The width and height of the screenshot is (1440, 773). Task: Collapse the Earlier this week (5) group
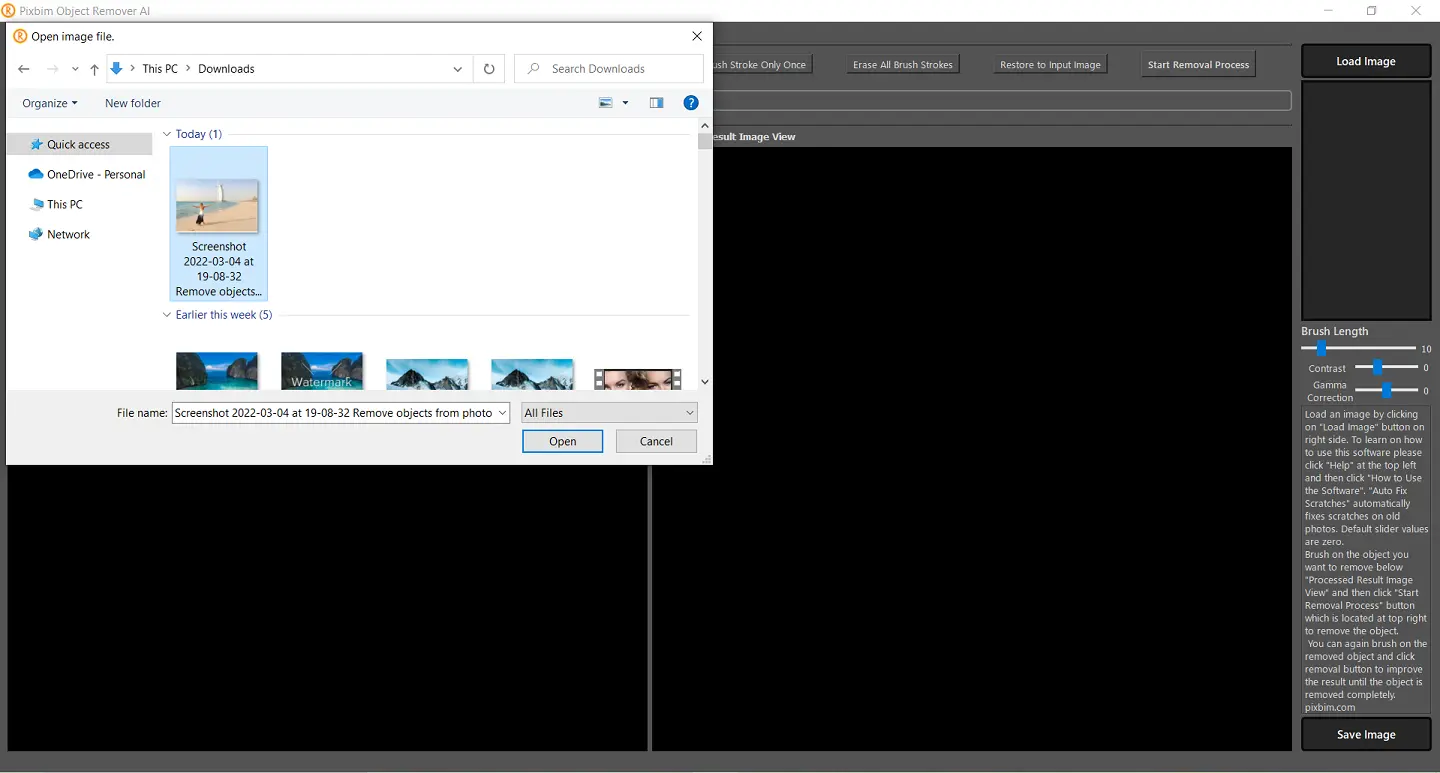(x=167, y=315)
